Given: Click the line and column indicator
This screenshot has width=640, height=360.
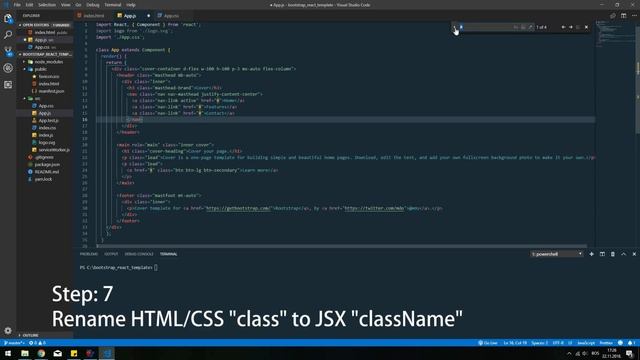Looking at the screenshot, I should click(x=515, y=343).
